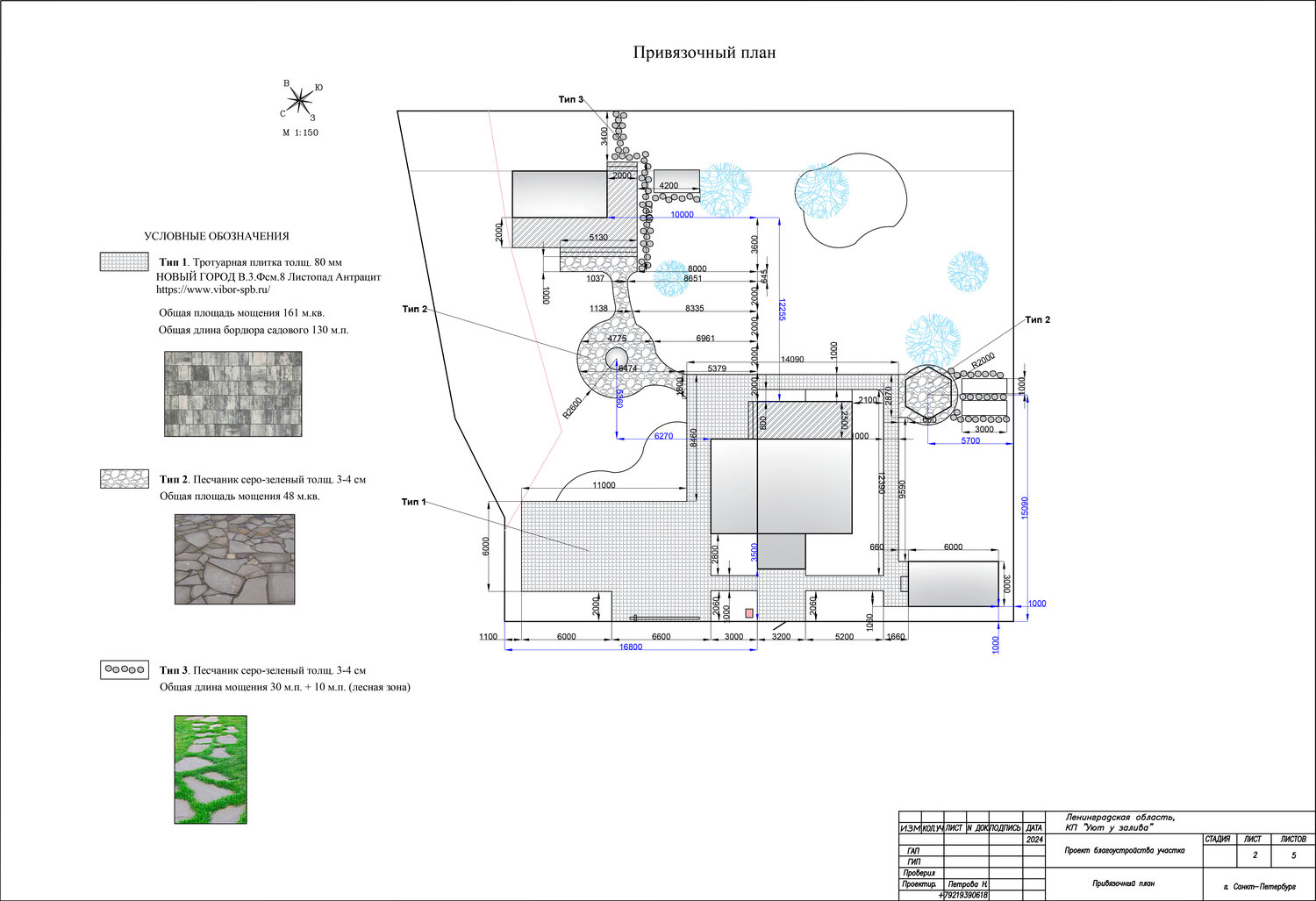Click the 'R2600' radius label
This screenshot has width=1316, height=901.
coord(572,408)
